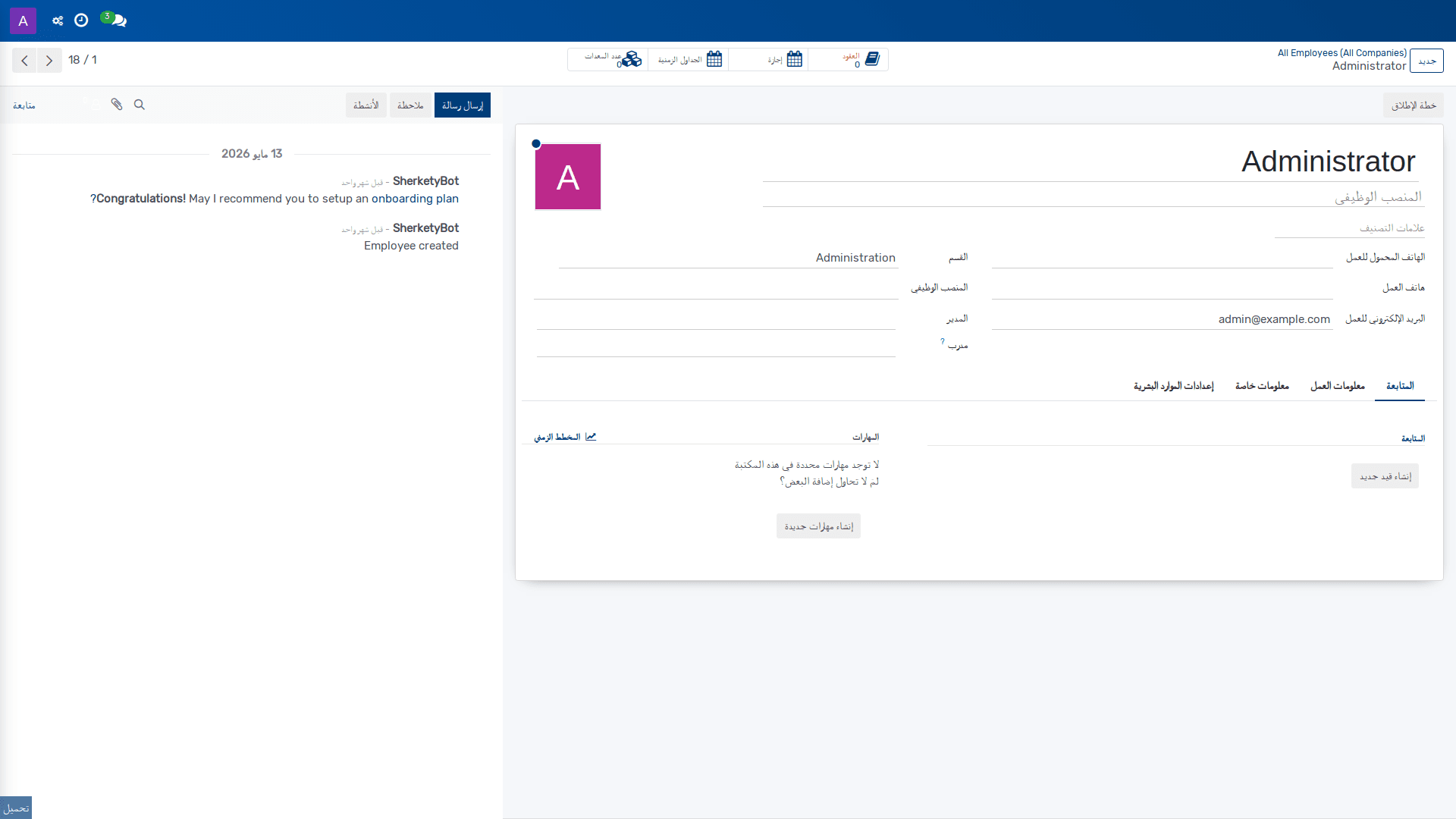Click the debug settings gears icon

(58, 20)
